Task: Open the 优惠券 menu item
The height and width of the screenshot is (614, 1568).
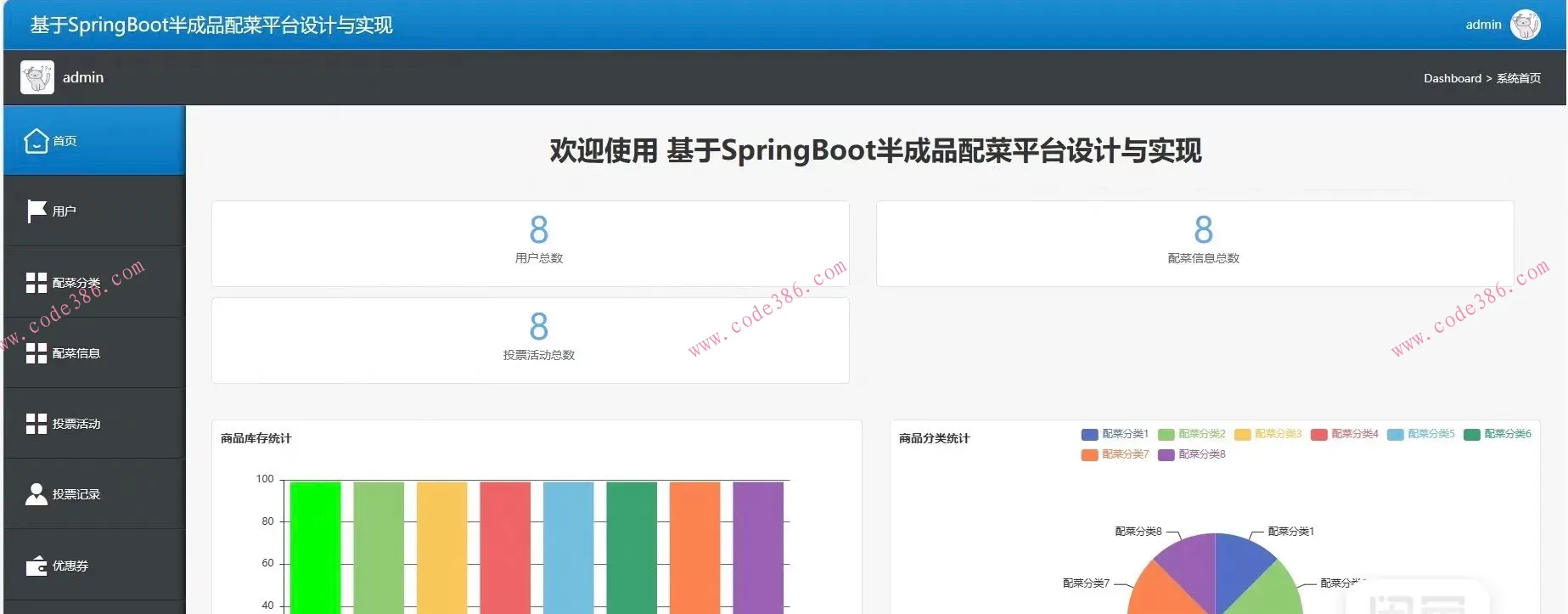Action: click(70, 566)
